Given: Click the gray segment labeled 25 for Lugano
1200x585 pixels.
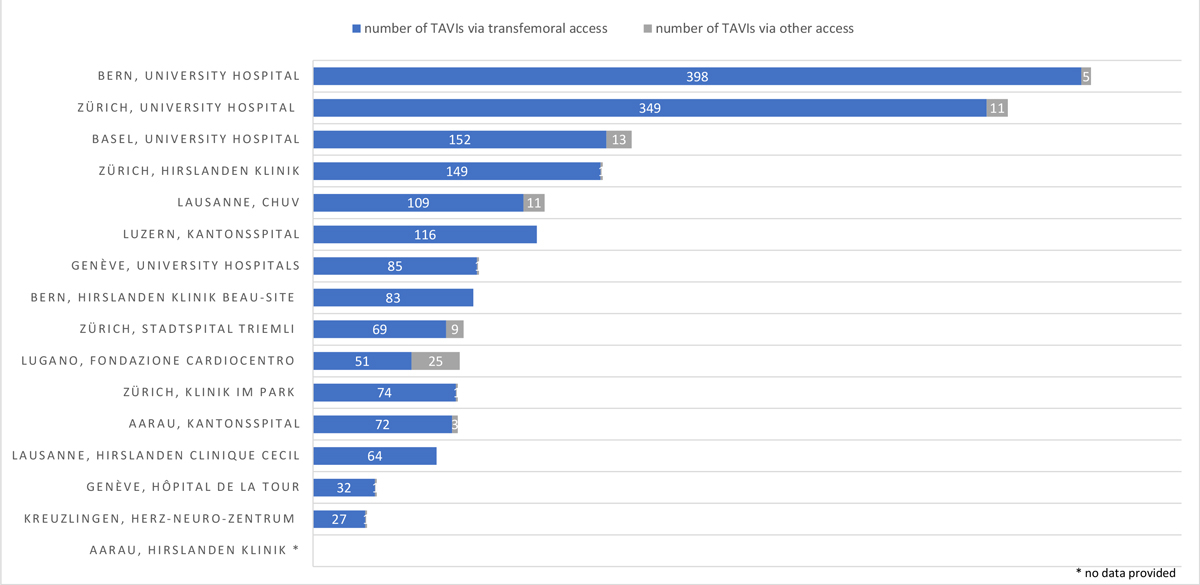Looking at the screenshot, I should tap(436, 361).
